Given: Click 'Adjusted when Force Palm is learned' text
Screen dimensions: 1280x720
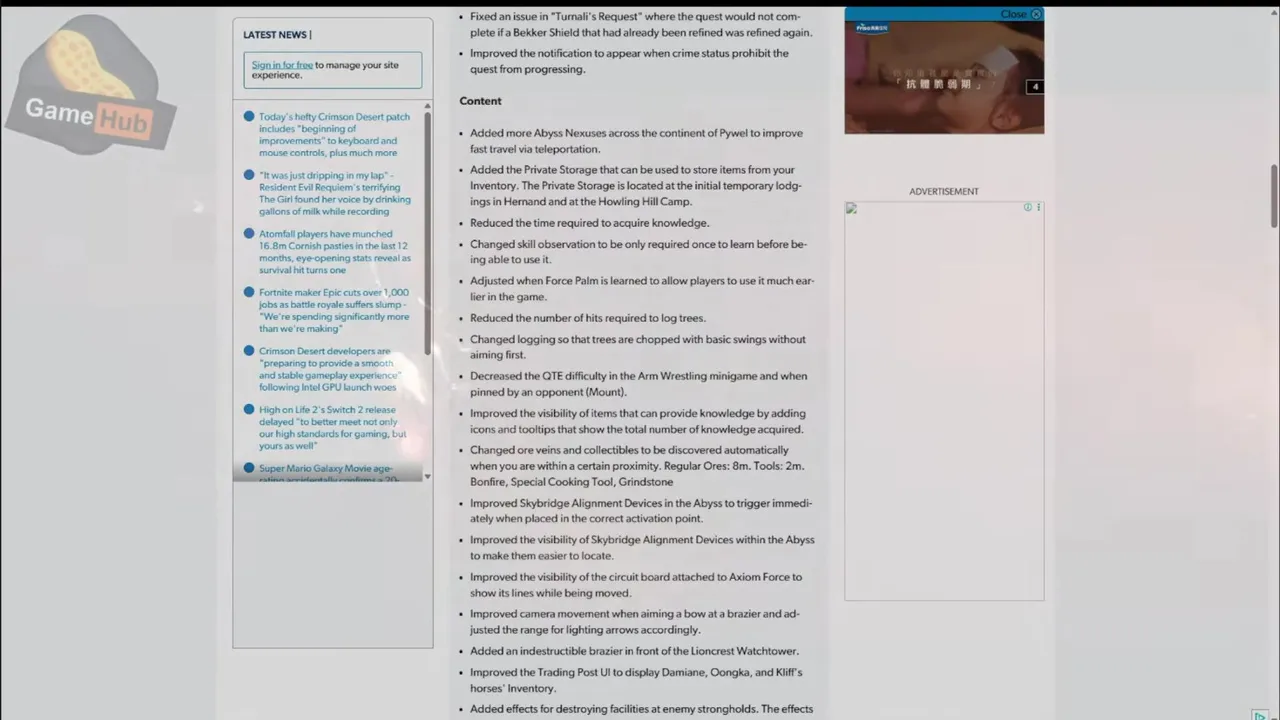Looking at the screenshot, I should [642, 289].
